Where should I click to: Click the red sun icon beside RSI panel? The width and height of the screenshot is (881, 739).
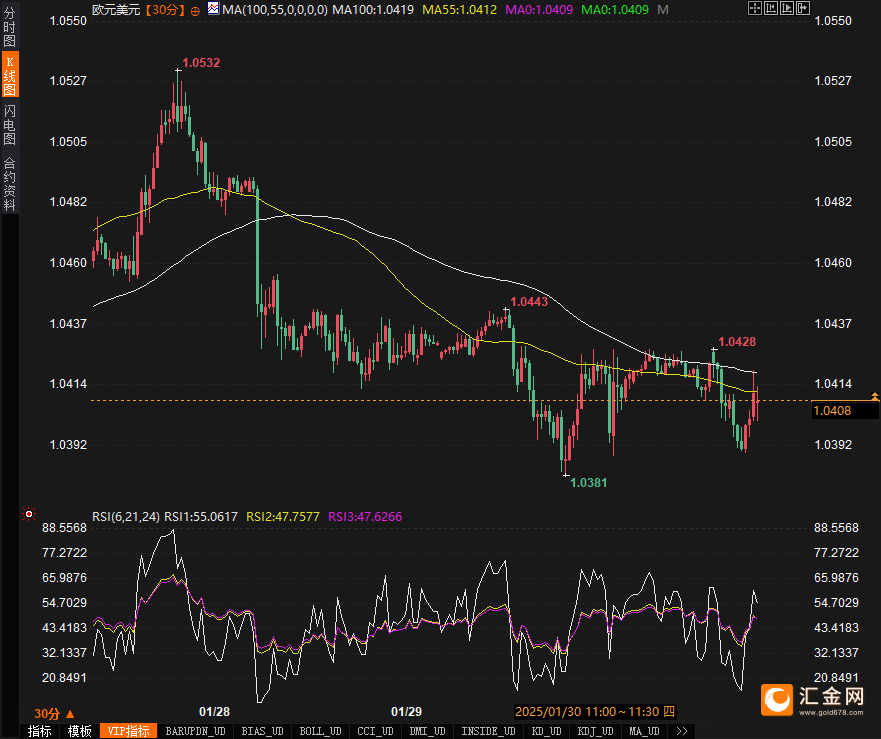(x=29, y=514)
